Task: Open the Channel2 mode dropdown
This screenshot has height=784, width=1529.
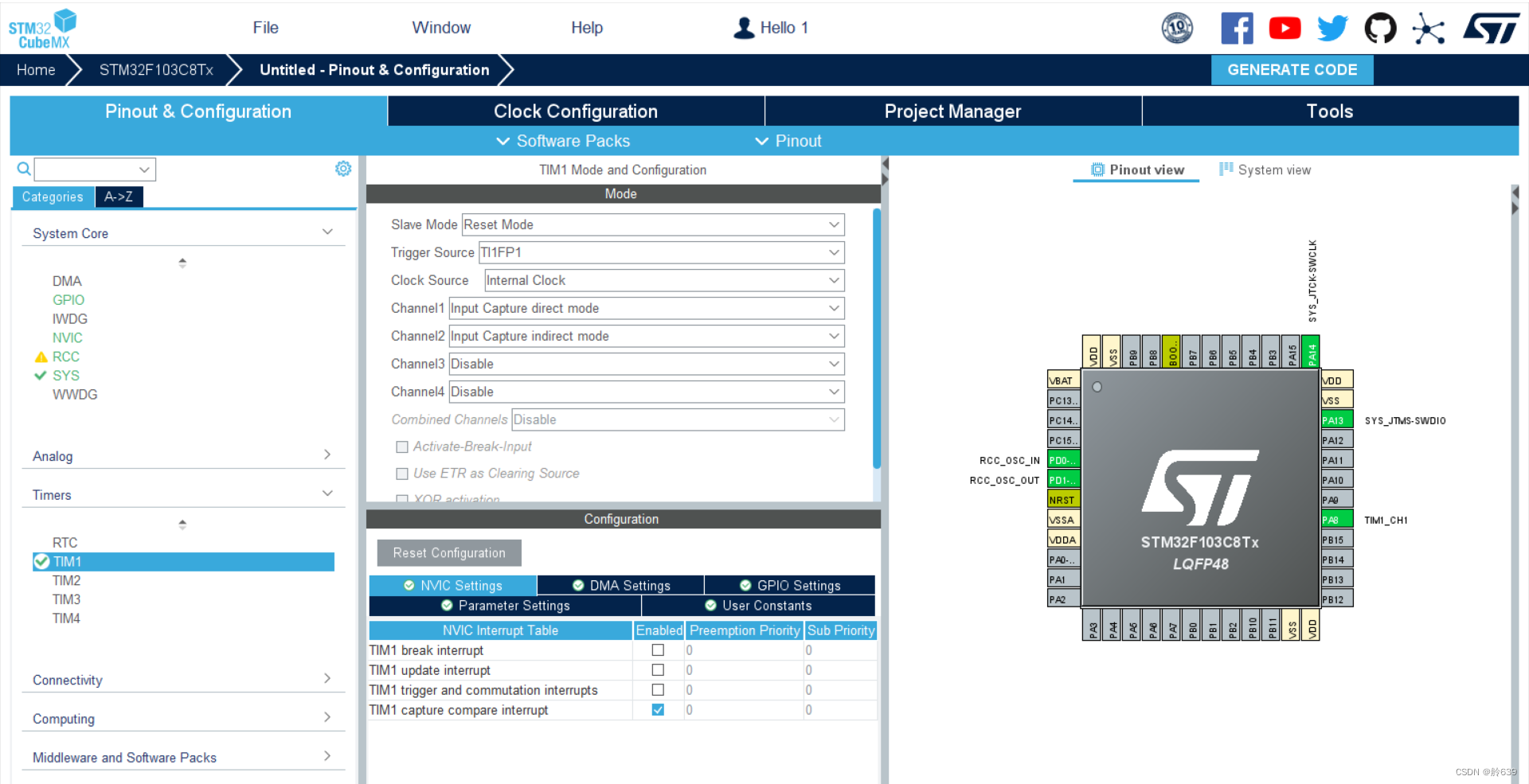Action: point(647,336)
